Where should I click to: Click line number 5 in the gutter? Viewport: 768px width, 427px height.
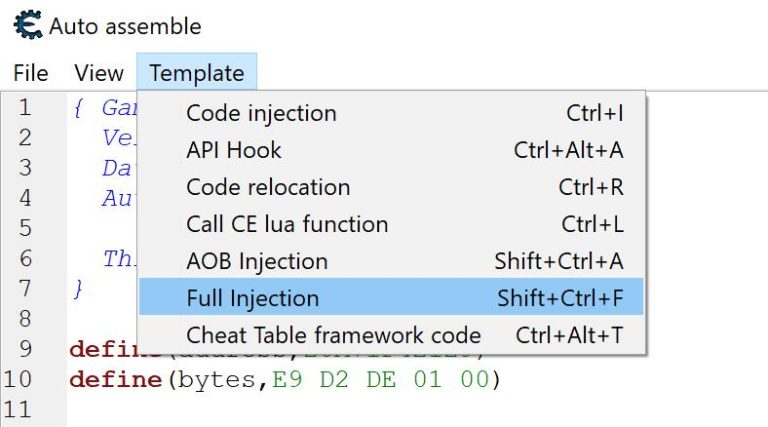click(24, 228)
